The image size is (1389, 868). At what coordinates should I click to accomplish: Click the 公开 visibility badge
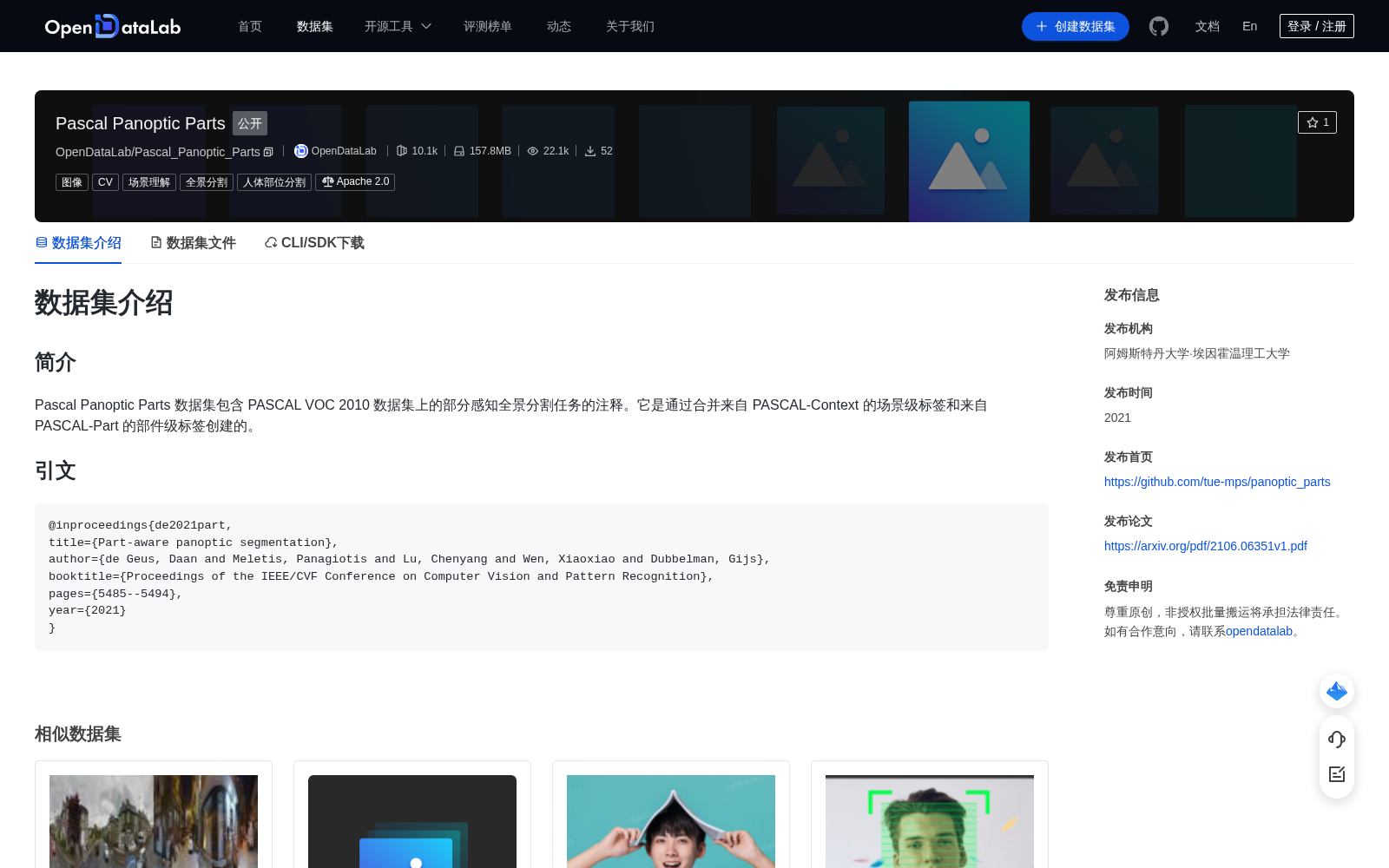(250, 123)
